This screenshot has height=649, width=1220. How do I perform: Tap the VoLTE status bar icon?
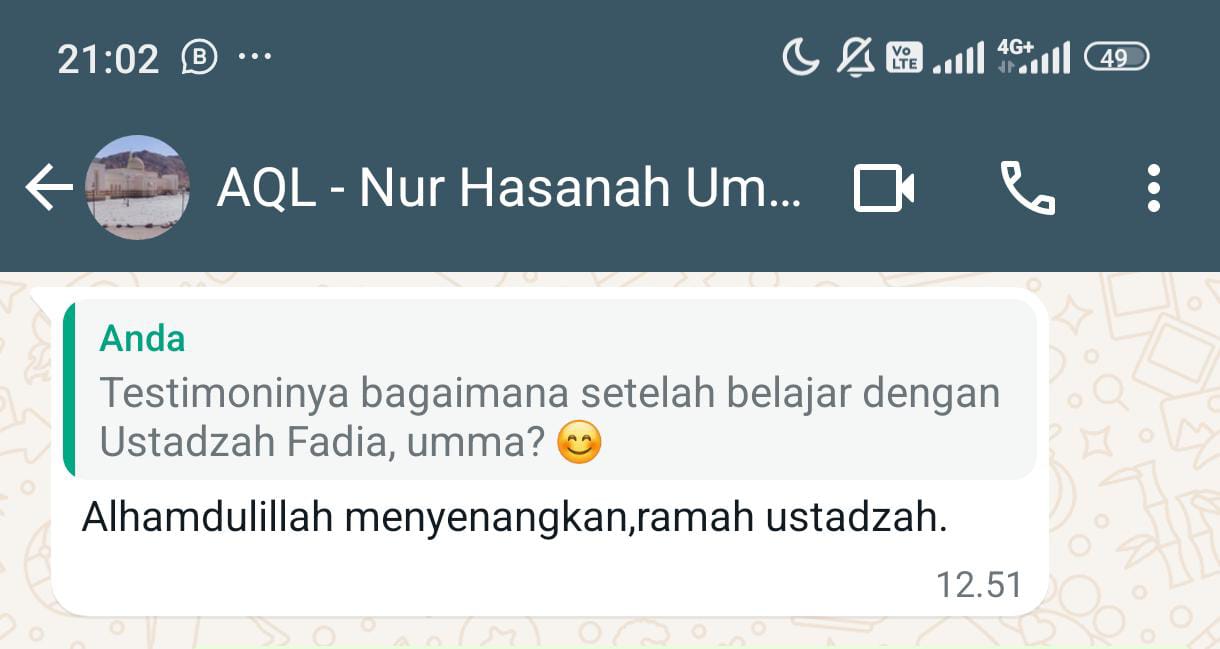click(905, 58)
